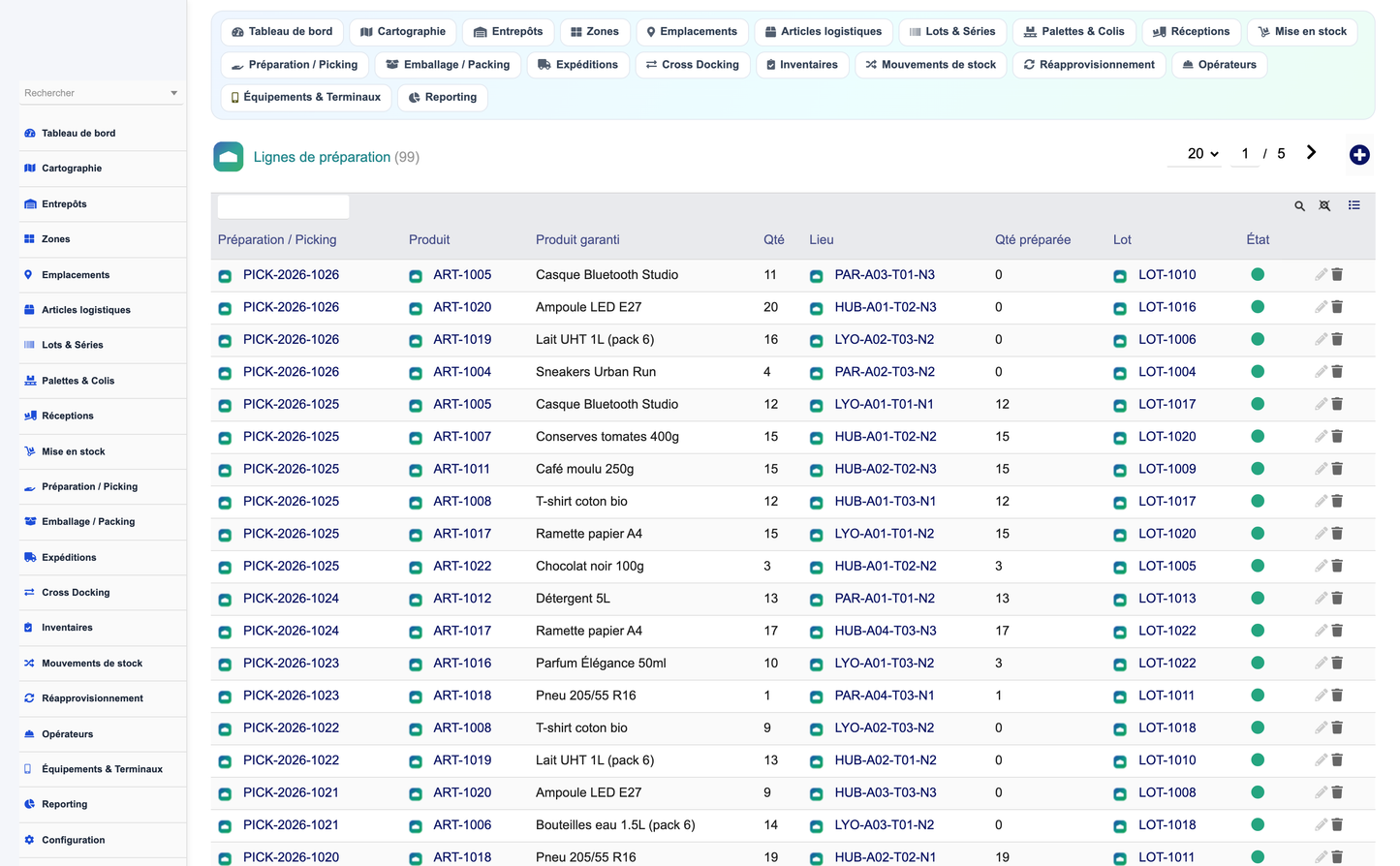Screen dimensions: 1400x866
Task: Click the search magnifier icon in table toolbar
Action: click(x=1299, y=205)
